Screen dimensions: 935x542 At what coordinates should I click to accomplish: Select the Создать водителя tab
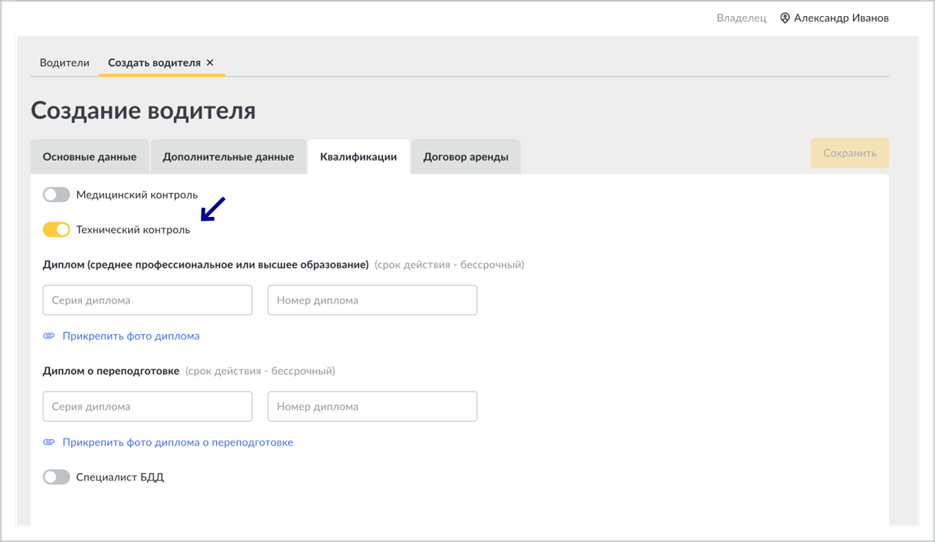pyautogui.click(x=154, y=63)
